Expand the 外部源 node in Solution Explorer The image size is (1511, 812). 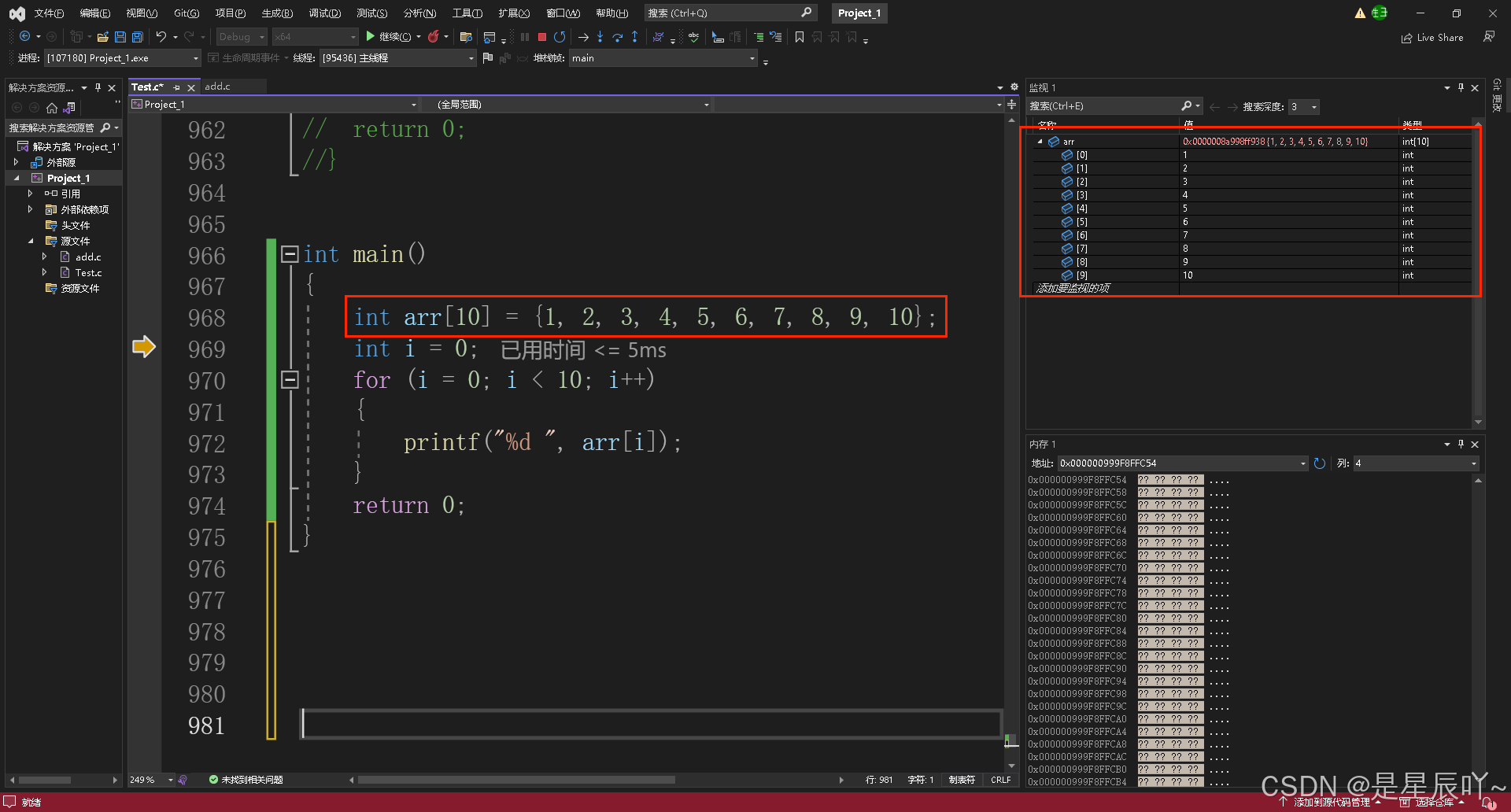click(16, 162)
